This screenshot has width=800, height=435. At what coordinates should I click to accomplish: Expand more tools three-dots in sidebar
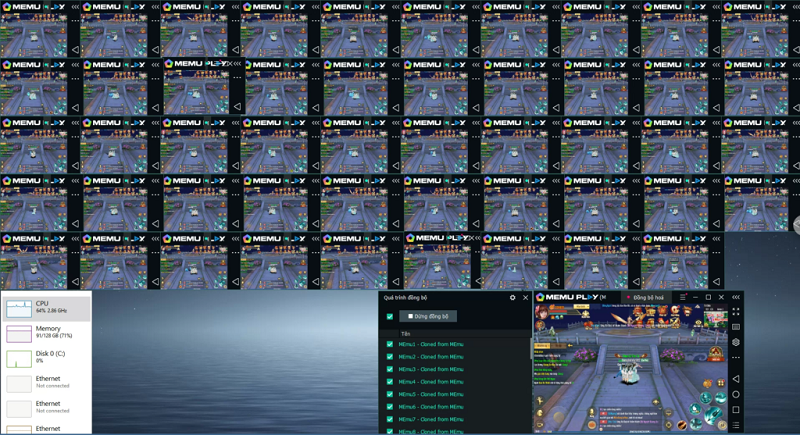tap(736, 357)
